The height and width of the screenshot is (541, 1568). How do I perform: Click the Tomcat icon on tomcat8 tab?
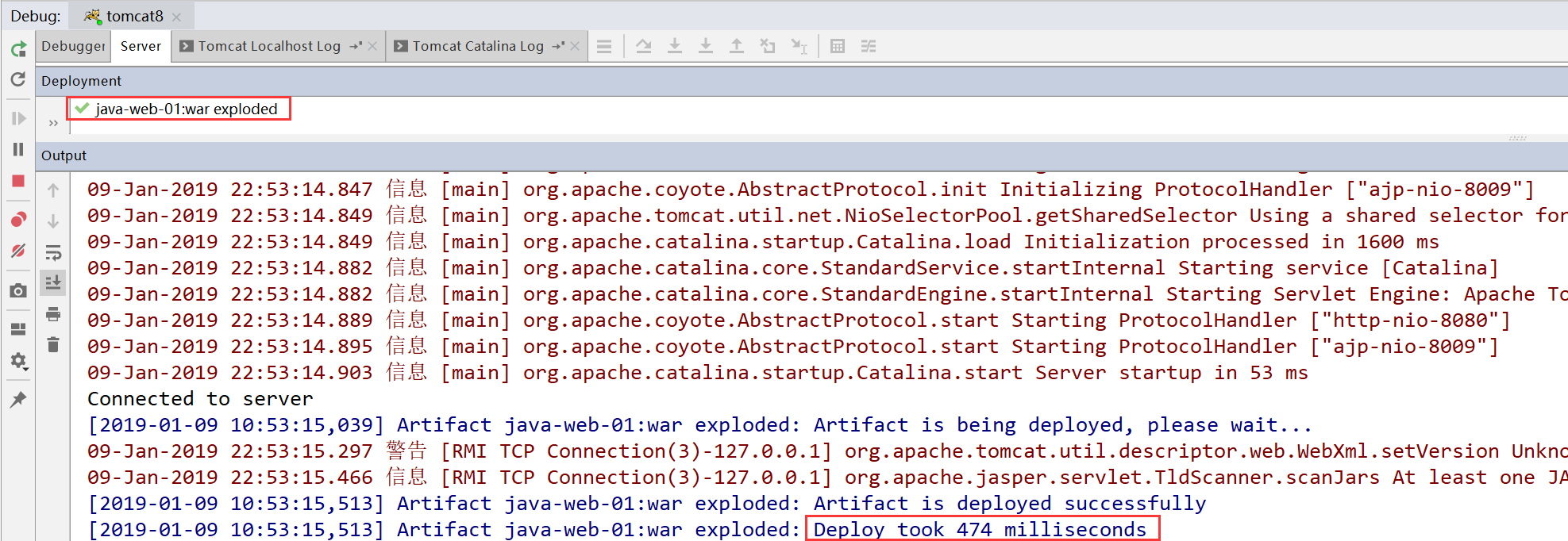click(x=93, y=16)
